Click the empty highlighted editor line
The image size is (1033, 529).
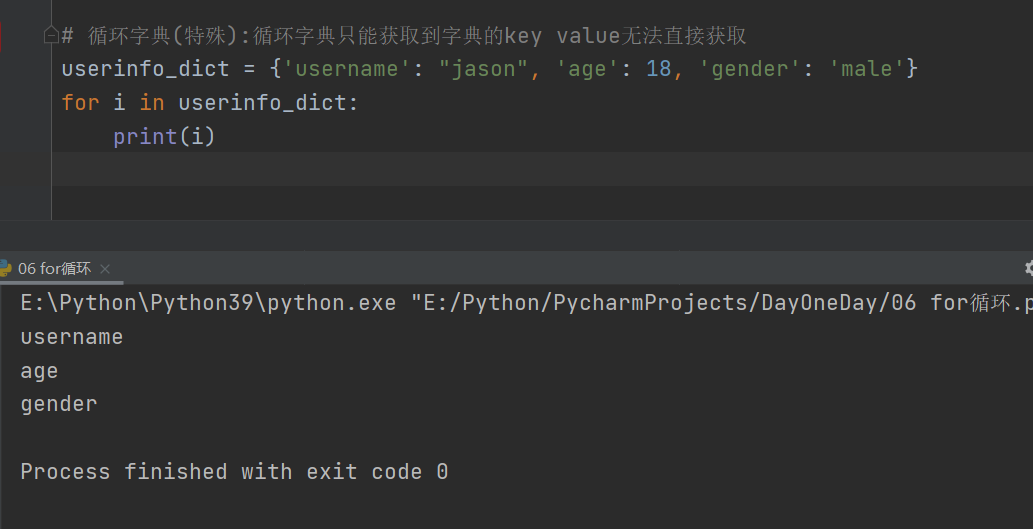coord(500,169)
